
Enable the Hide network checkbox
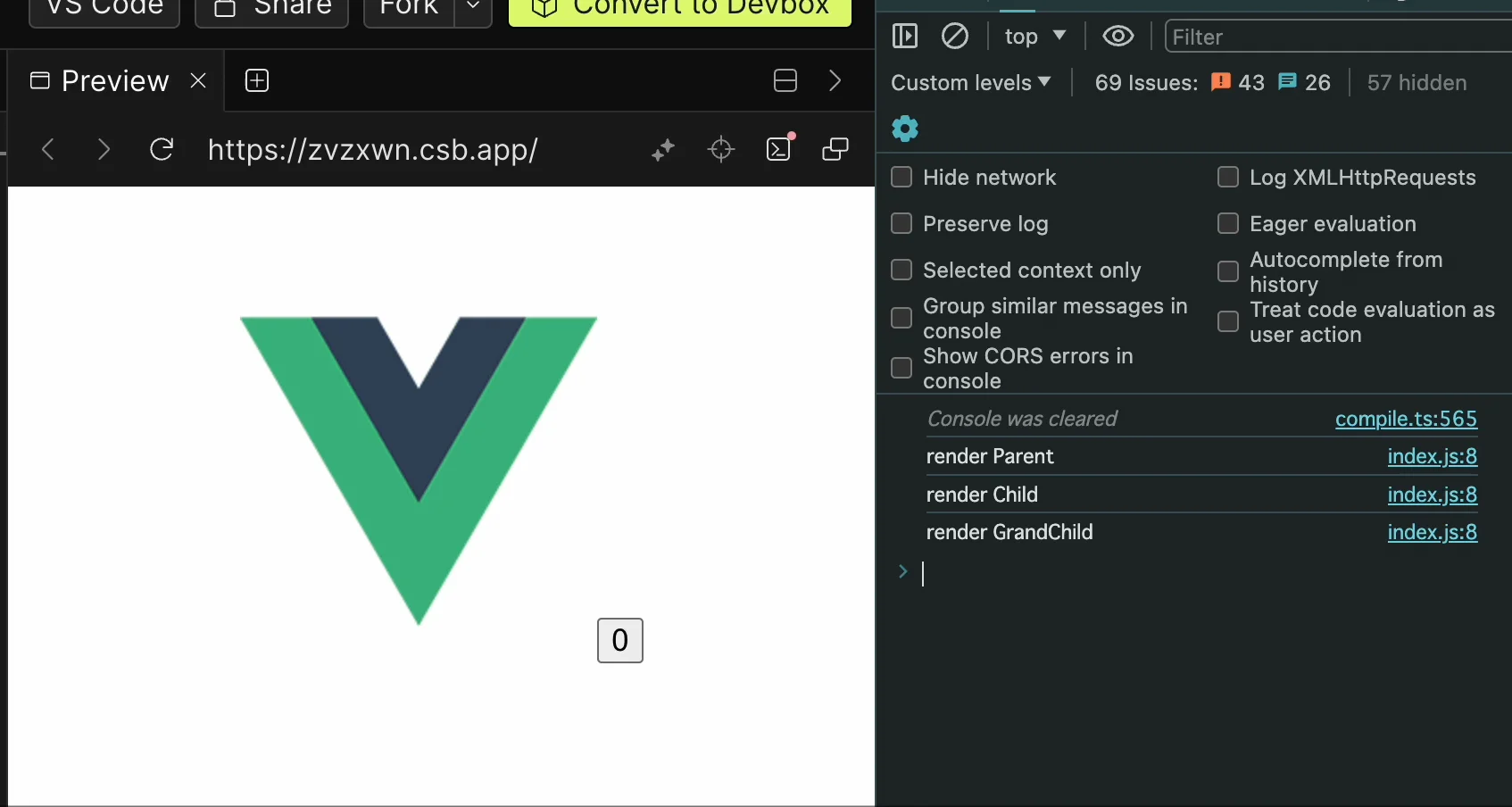point(901,177)
